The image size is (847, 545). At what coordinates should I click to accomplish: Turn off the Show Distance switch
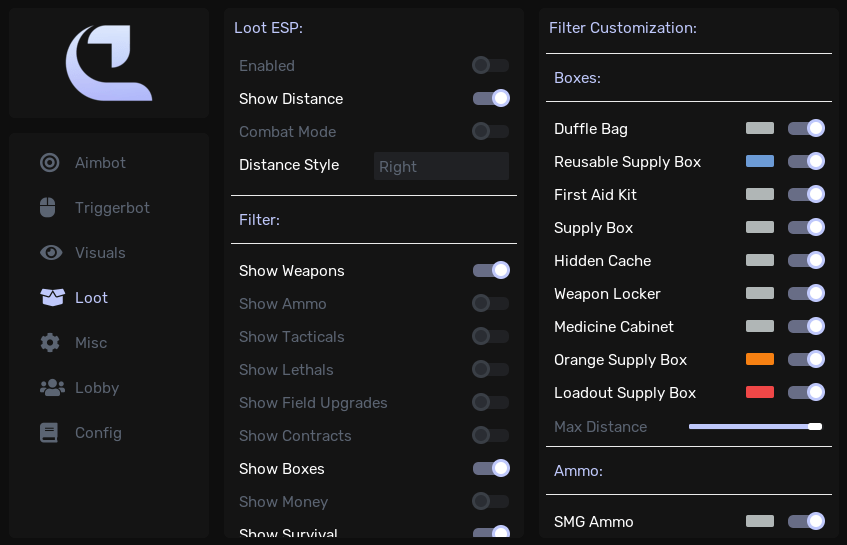[490, 98]
